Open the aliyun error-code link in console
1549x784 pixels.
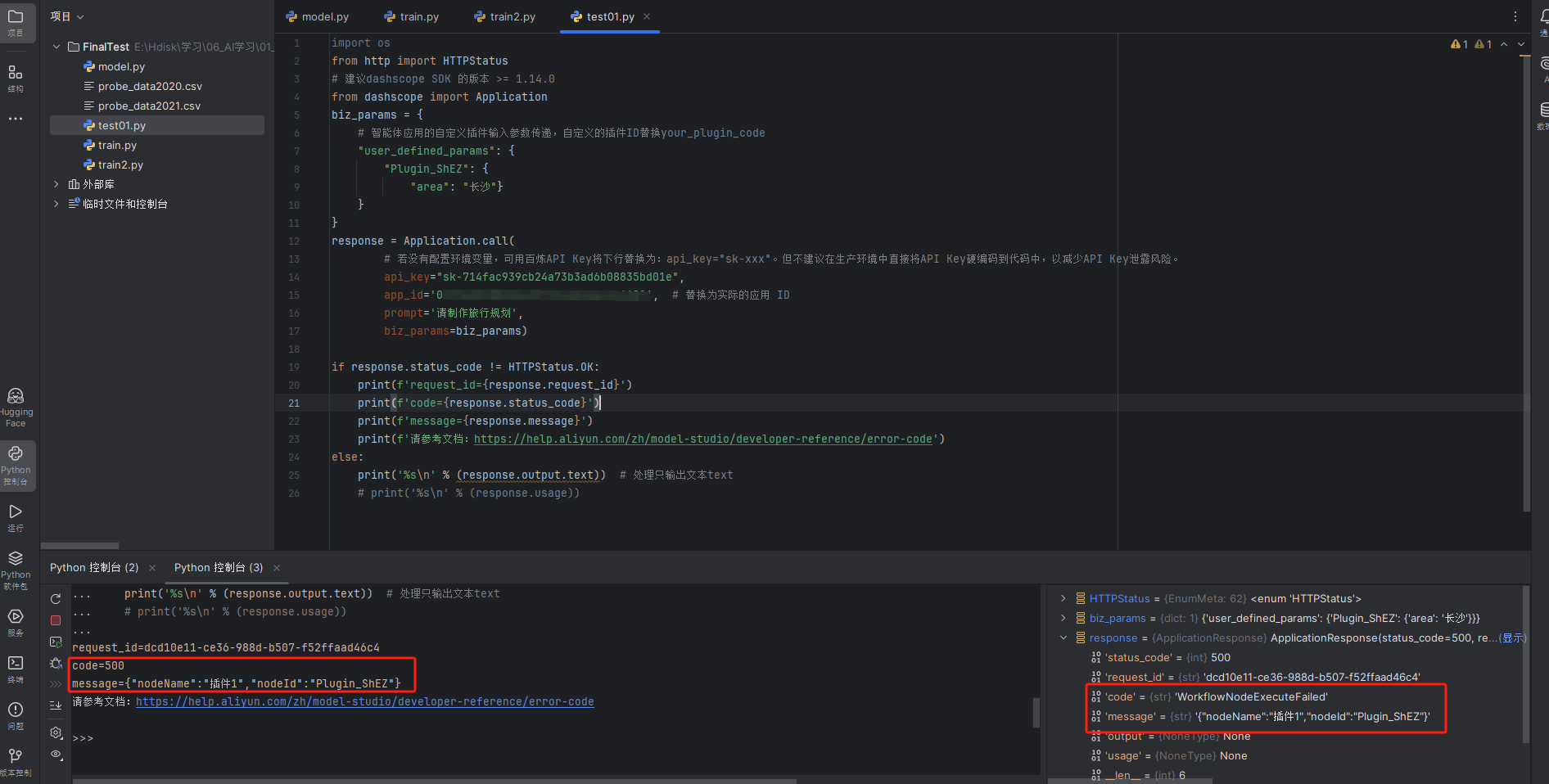click(364, 701)
